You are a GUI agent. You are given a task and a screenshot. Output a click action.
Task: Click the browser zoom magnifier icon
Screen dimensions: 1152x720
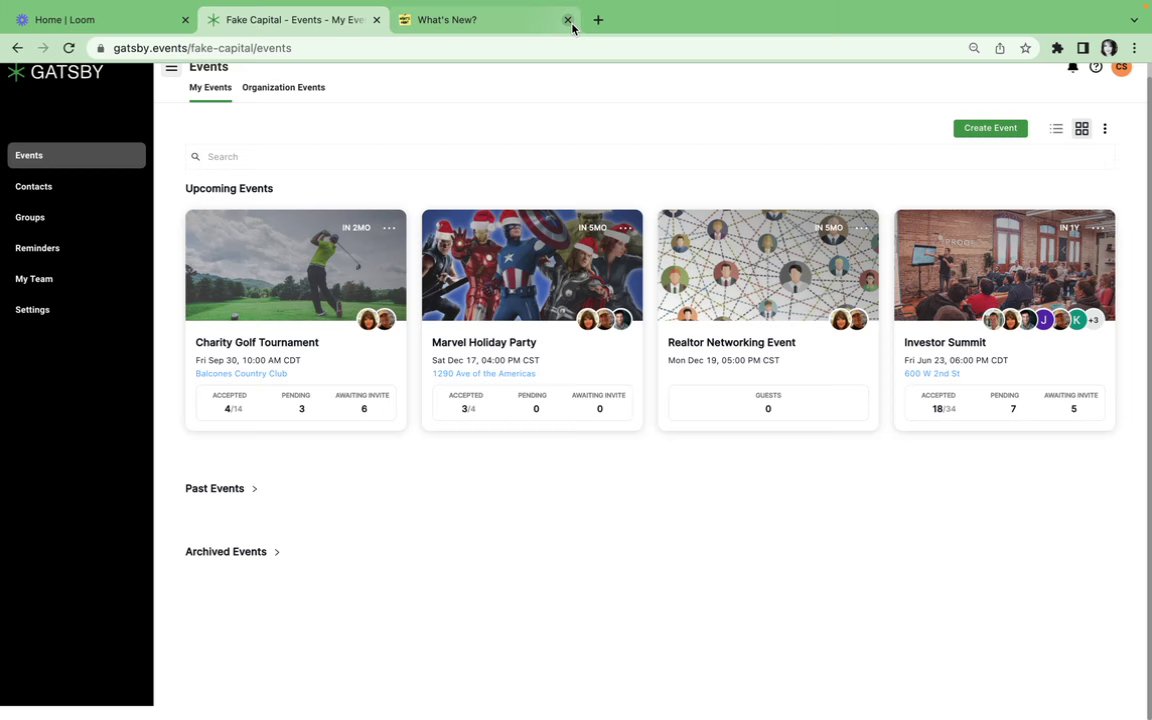coord(974,48)
